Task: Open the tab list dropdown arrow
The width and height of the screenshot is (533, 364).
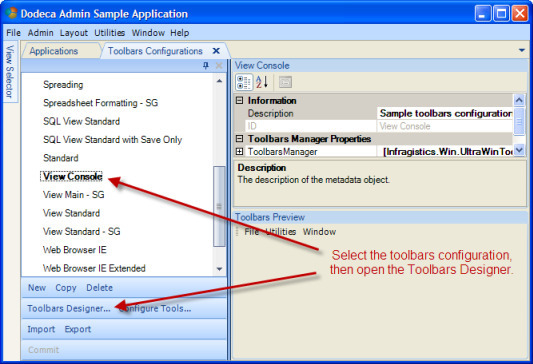Action: pyautogui.click(x=522, y=50)
